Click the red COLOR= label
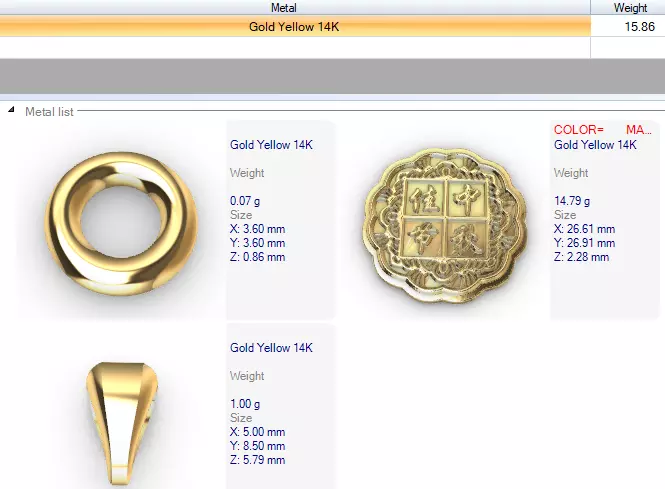 coord(578,130)
